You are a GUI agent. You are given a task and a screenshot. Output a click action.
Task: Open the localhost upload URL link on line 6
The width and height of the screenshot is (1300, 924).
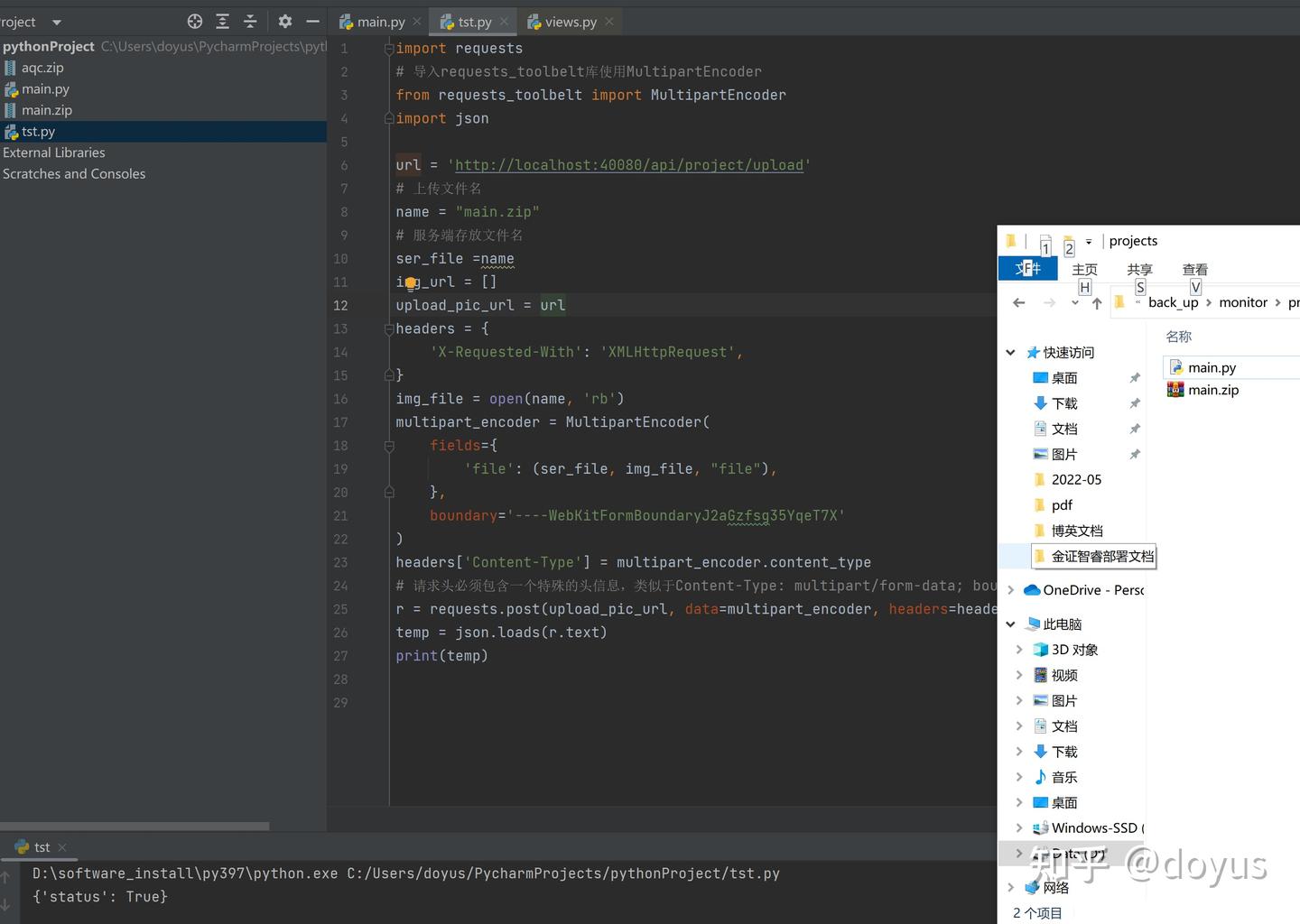(x=628, y=165)
